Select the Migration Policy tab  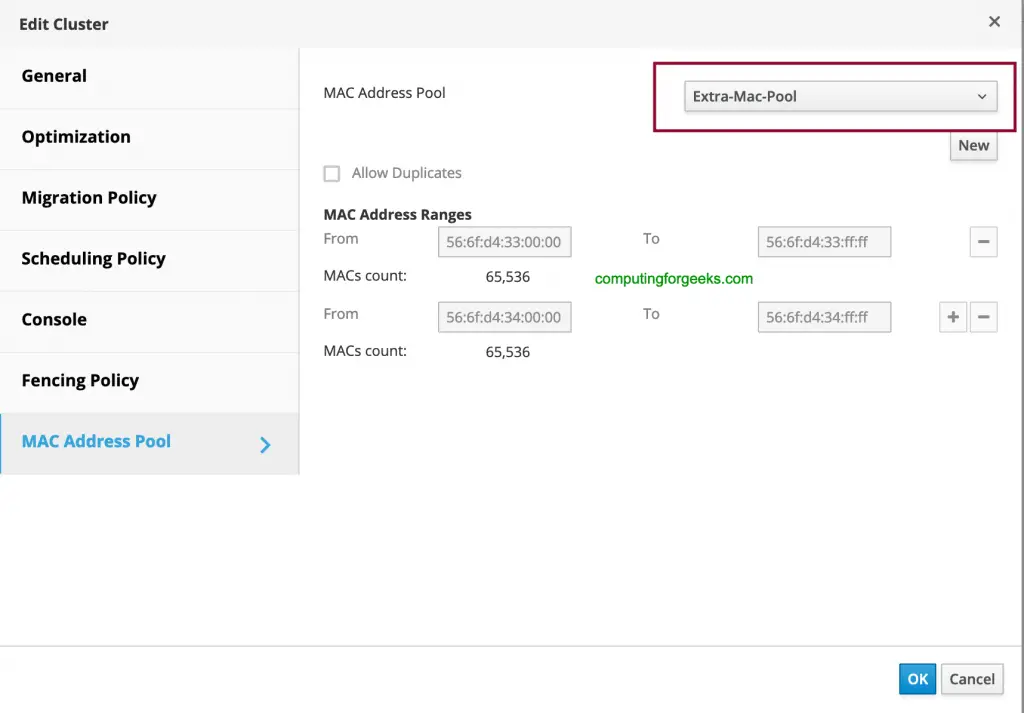tap(150, 198)
